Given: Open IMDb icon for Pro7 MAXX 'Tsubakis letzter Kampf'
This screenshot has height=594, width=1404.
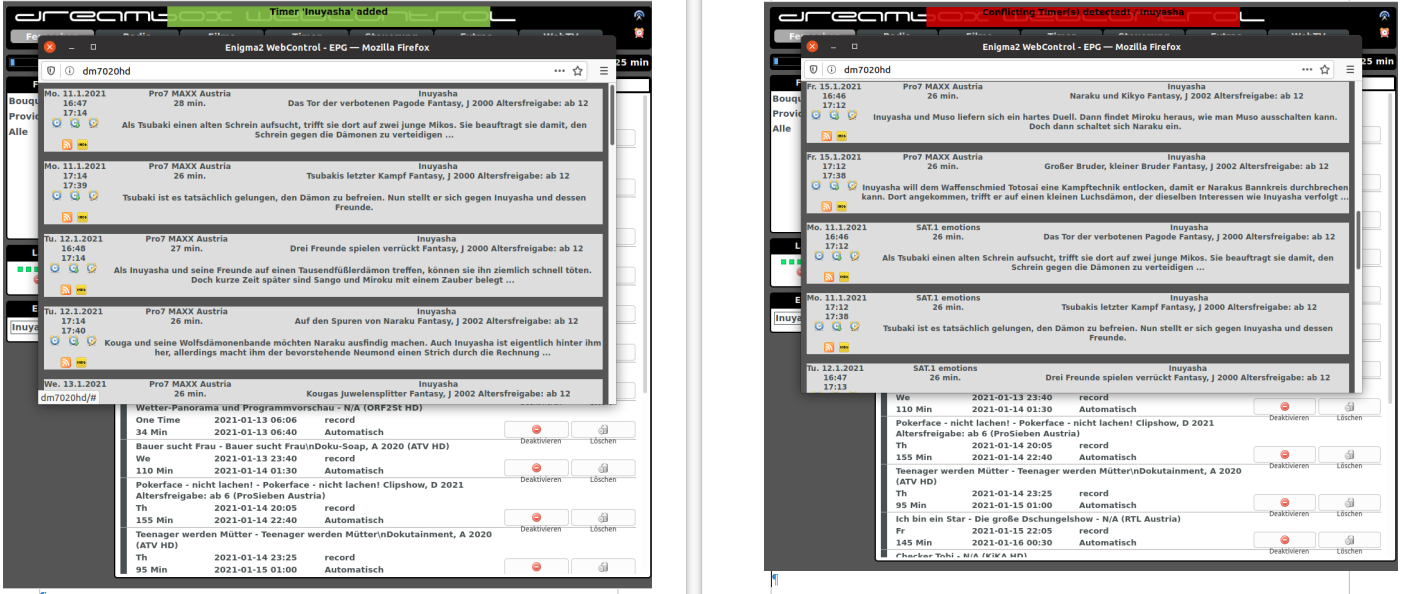Looking at the screenshot, I should 82,217.
